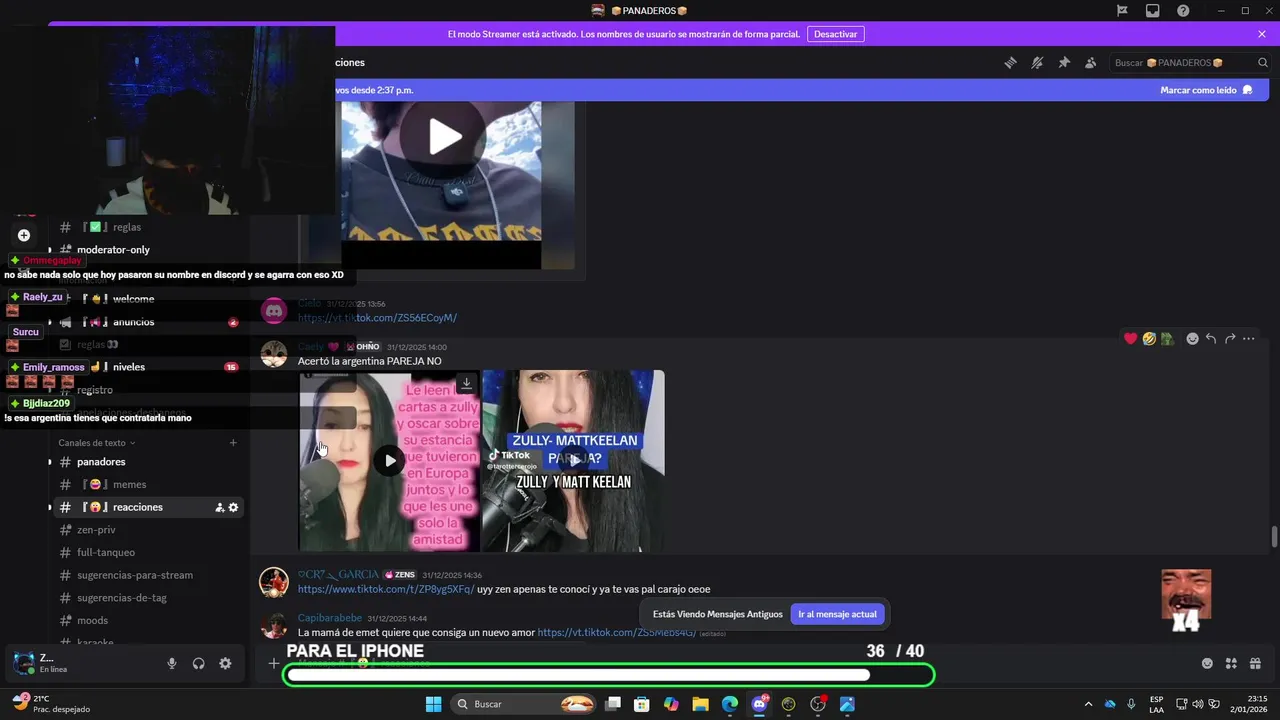Open inbox icon in title bar
Viewport: 1280px width, 720px height.
point(1153,10)
